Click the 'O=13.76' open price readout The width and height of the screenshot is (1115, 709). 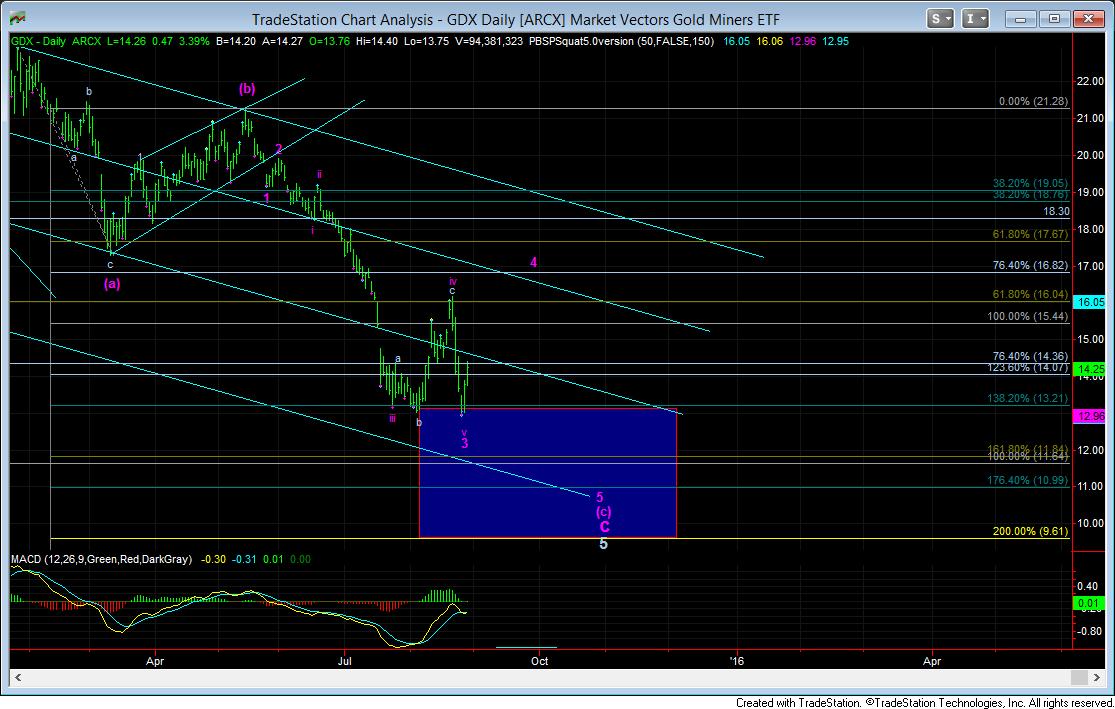click(x=329, y=41)
